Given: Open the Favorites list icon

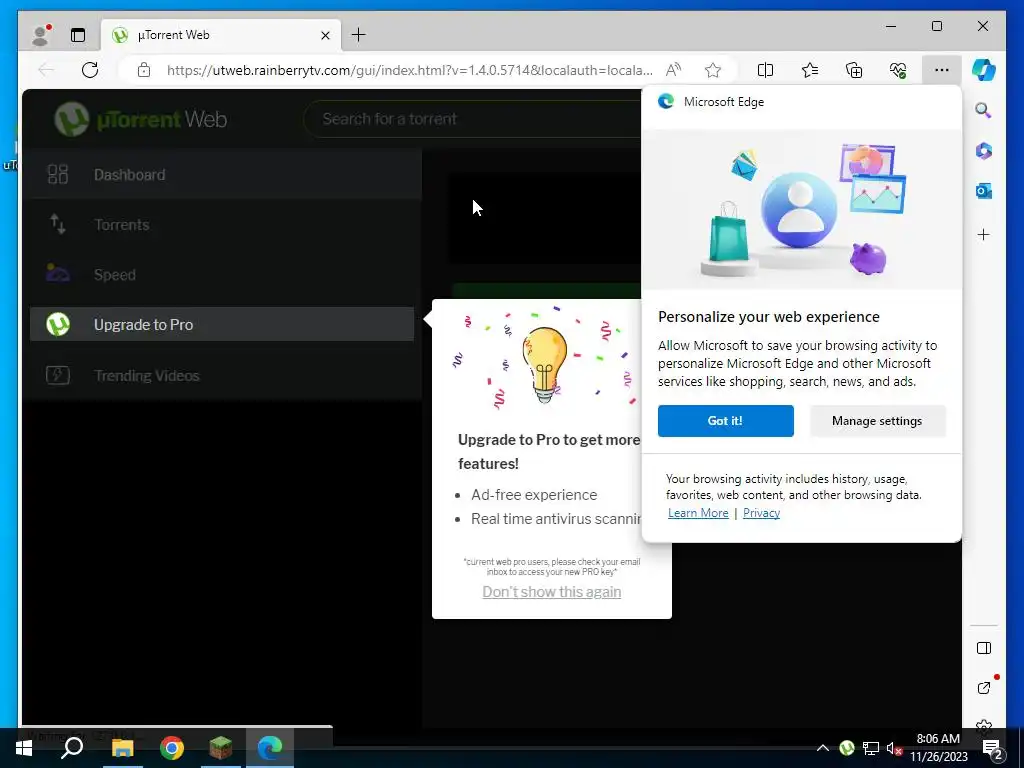Looking at the screenshot, I should pyautogui.click(x=810, y=70).
